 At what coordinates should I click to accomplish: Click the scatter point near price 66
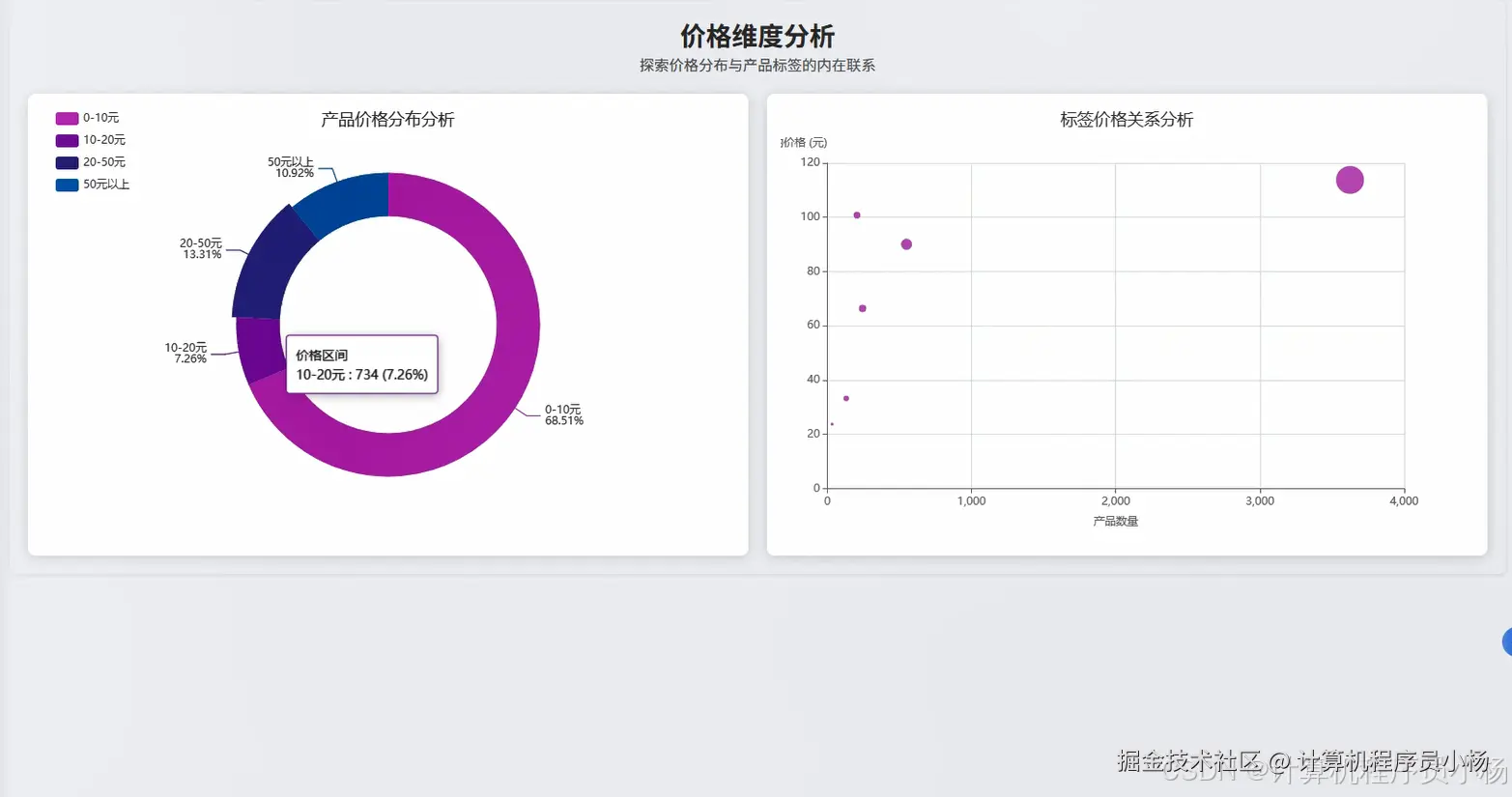(x=863, y=309)
